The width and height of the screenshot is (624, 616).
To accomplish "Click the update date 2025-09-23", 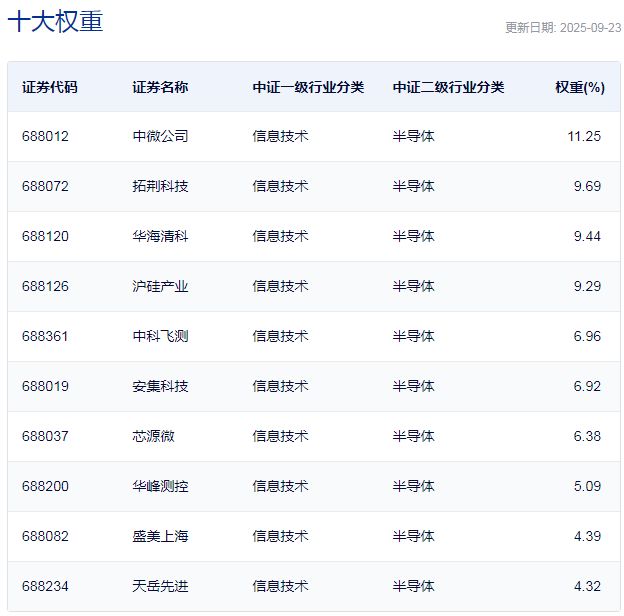I will [x=591, y=27].
